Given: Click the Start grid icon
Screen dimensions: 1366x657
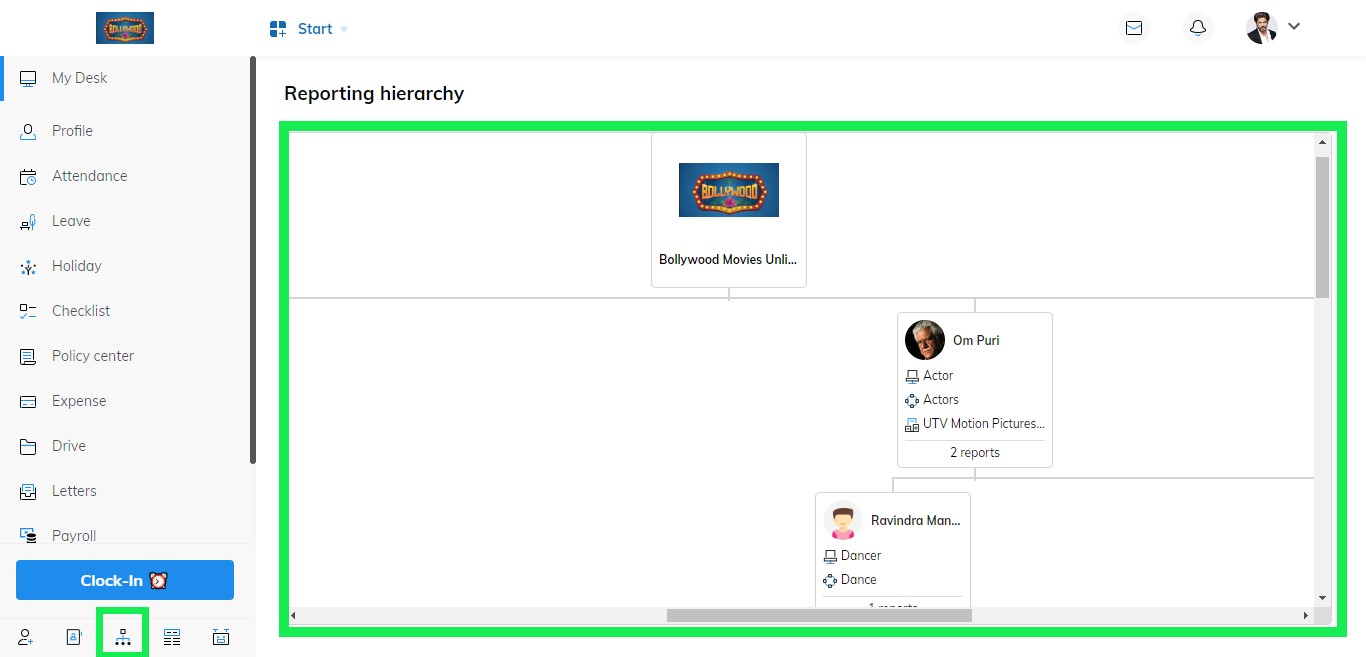Looking at the screenshot, I should [278, 29].
